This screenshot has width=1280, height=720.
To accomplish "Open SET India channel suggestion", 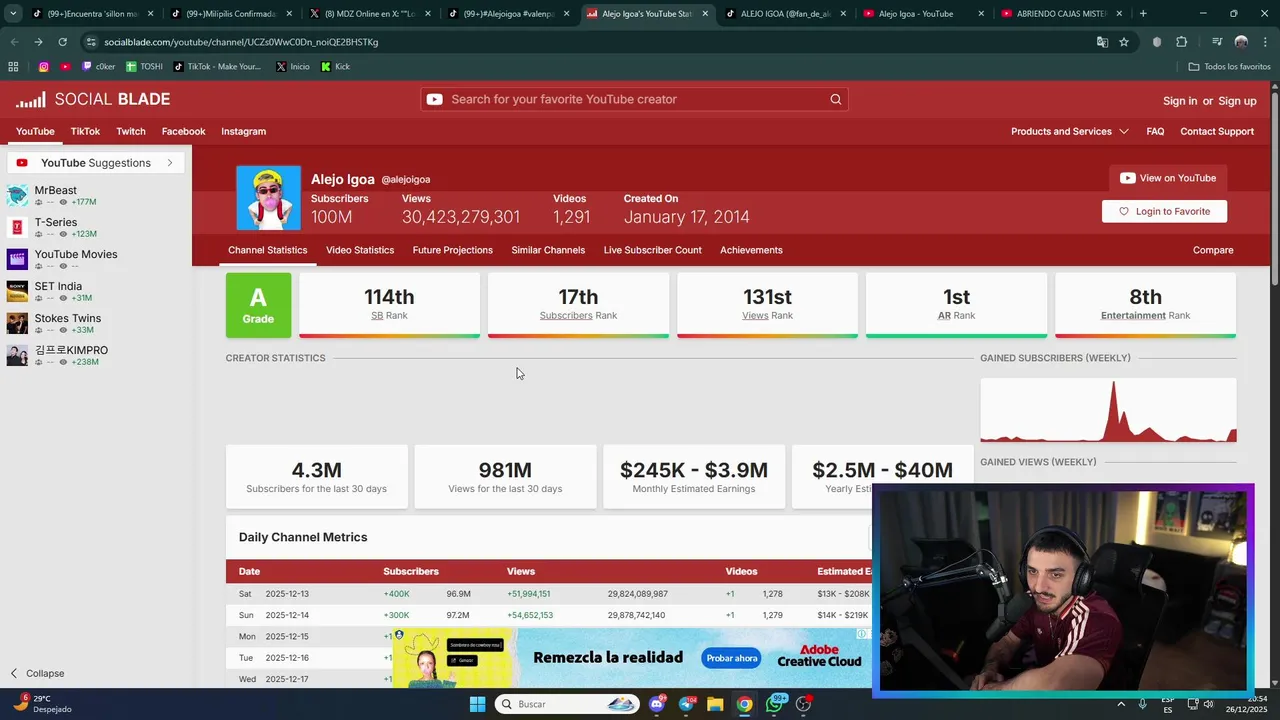I will [x=58, y=286].
